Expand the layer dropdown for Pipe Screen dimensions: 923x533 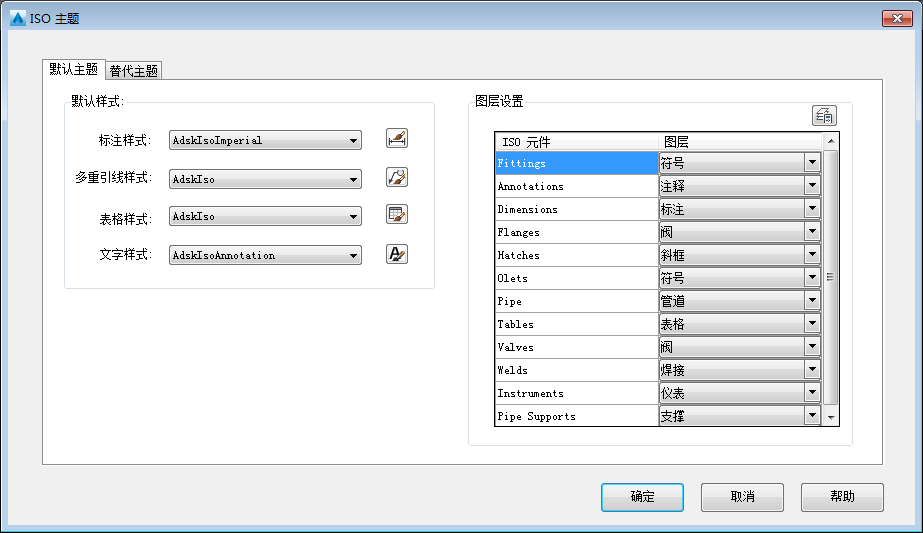[812, 300]
